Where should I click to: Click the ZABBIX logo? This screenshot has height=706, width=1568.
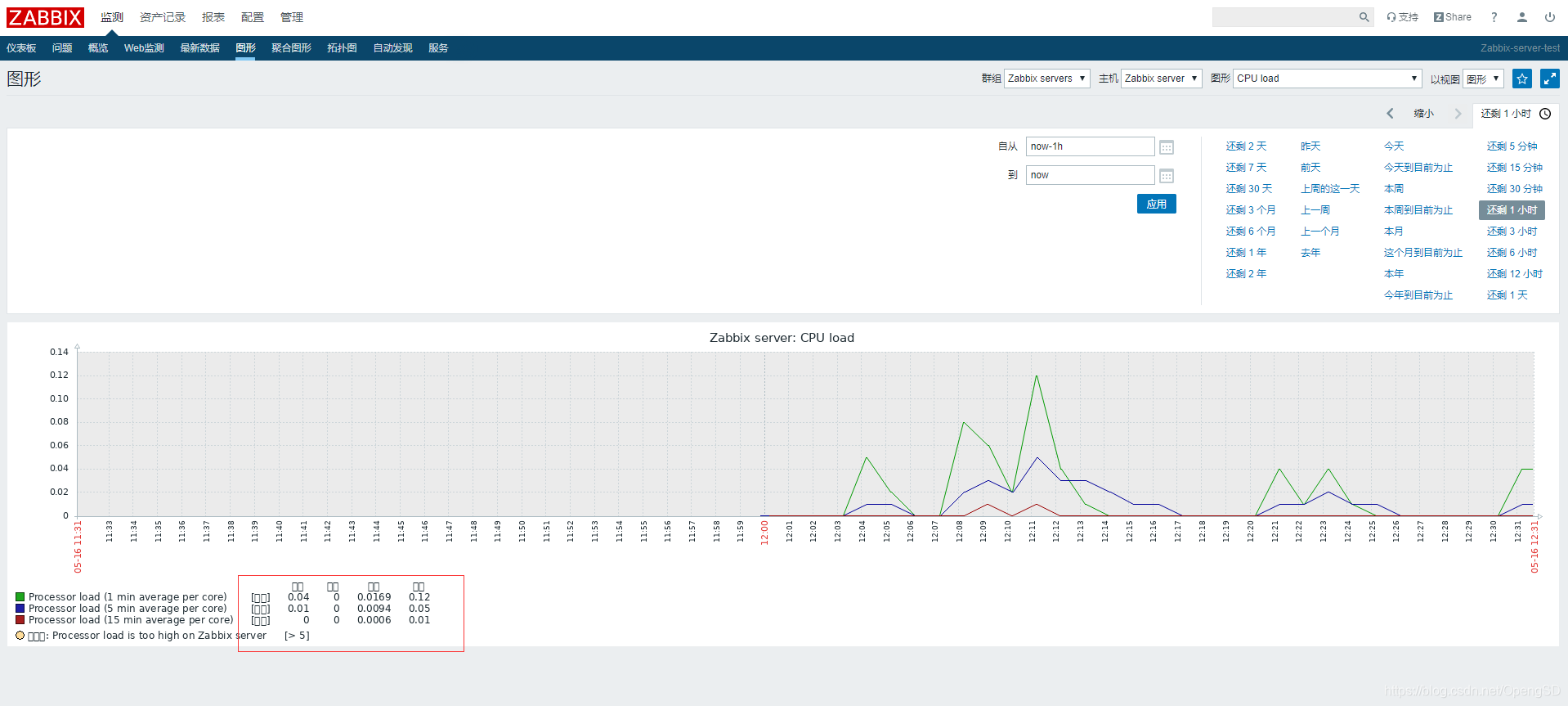click(46, 17)
